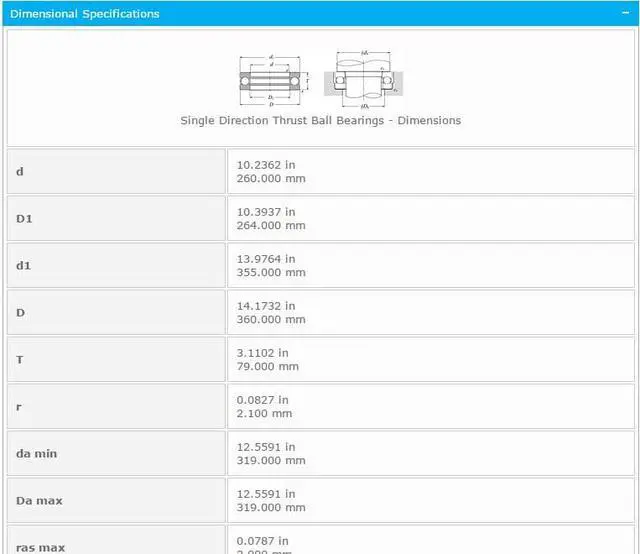Screen dimensions: 640x554
Task: Select the d parameter label
Action: (x=20, y=172)
